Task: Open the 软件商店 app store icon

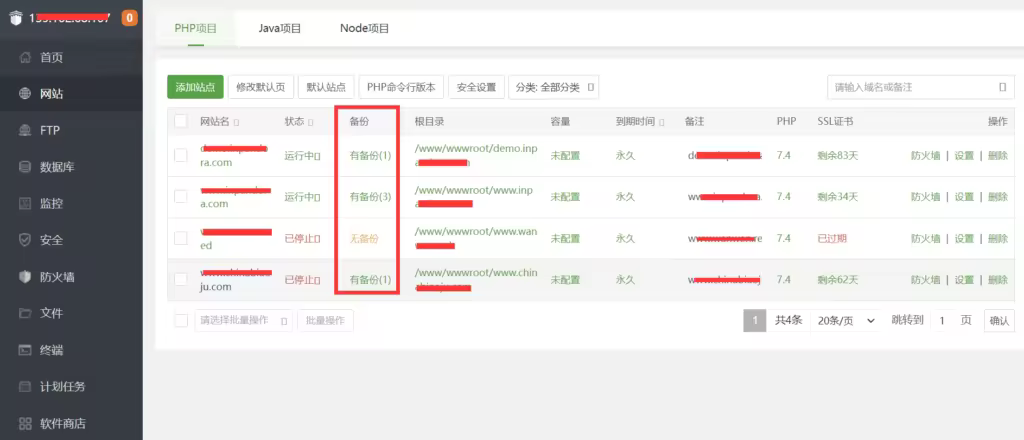Action: (25, 424)
